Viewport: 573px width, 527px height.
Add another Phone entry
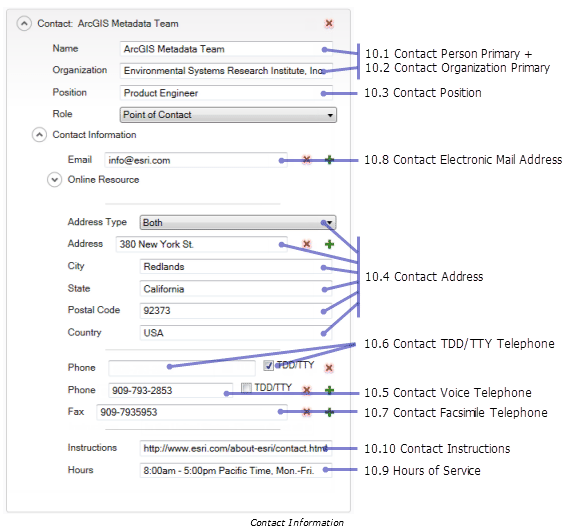(x=329, y=390)
